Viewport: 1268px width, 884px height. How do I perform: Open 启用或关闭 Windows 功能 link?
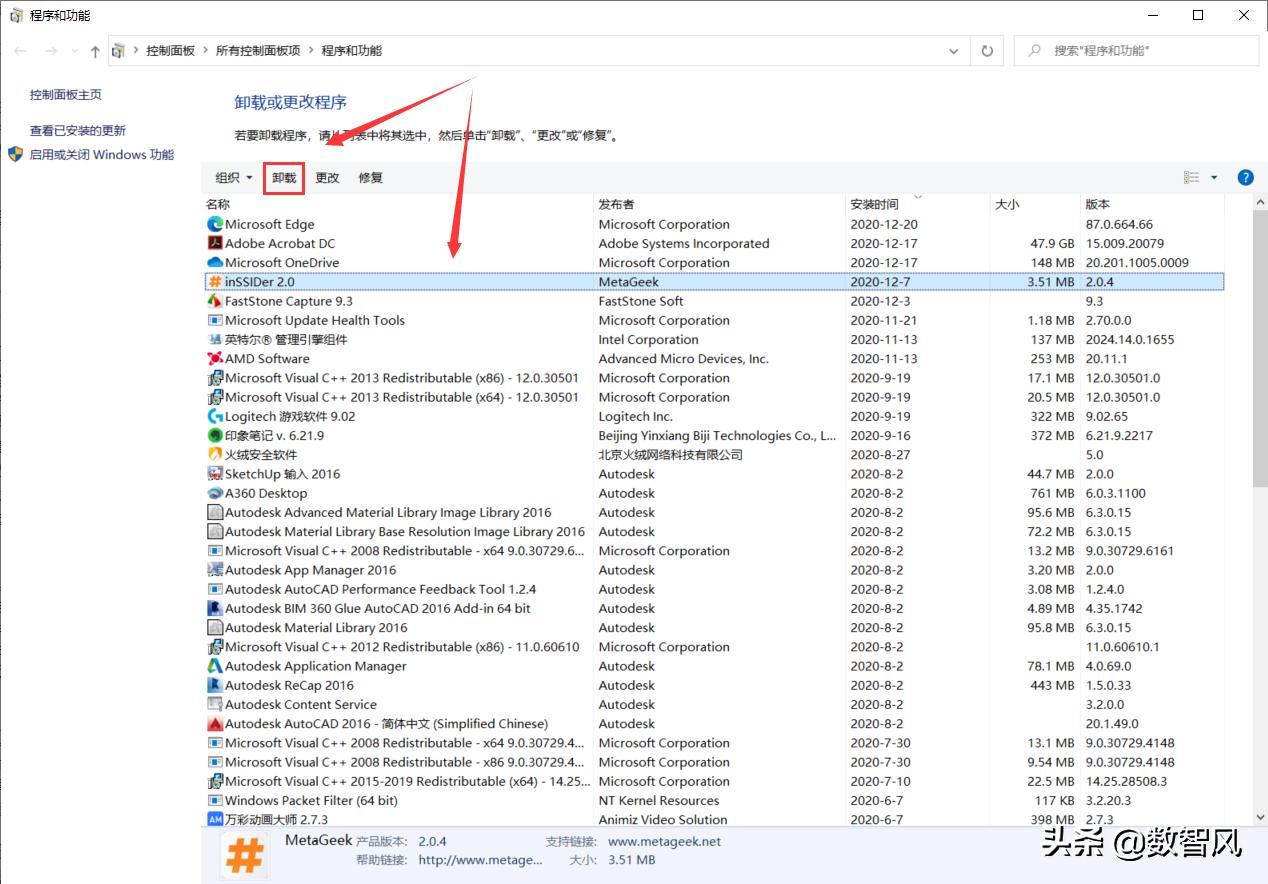click(102, 155)
